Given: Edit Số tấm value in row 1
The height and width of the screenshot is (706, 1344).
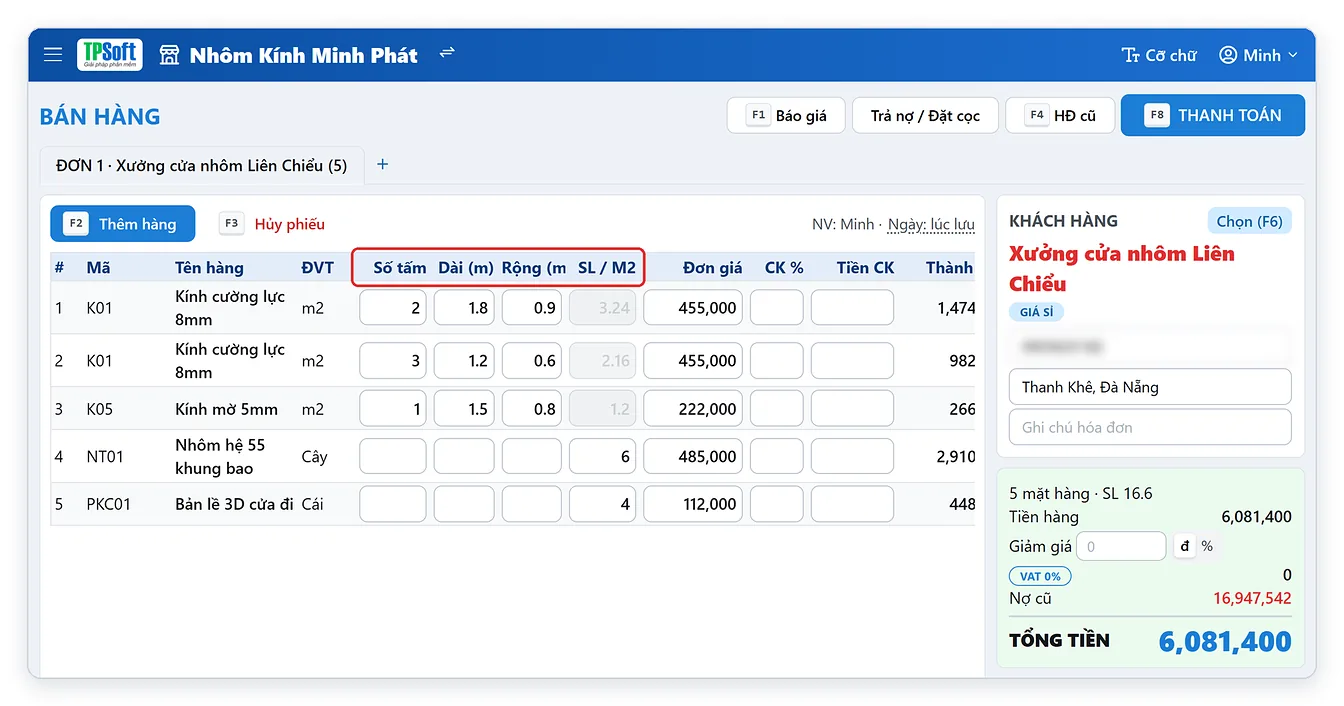Looking at the screenshot, I should tap(393, 308).
